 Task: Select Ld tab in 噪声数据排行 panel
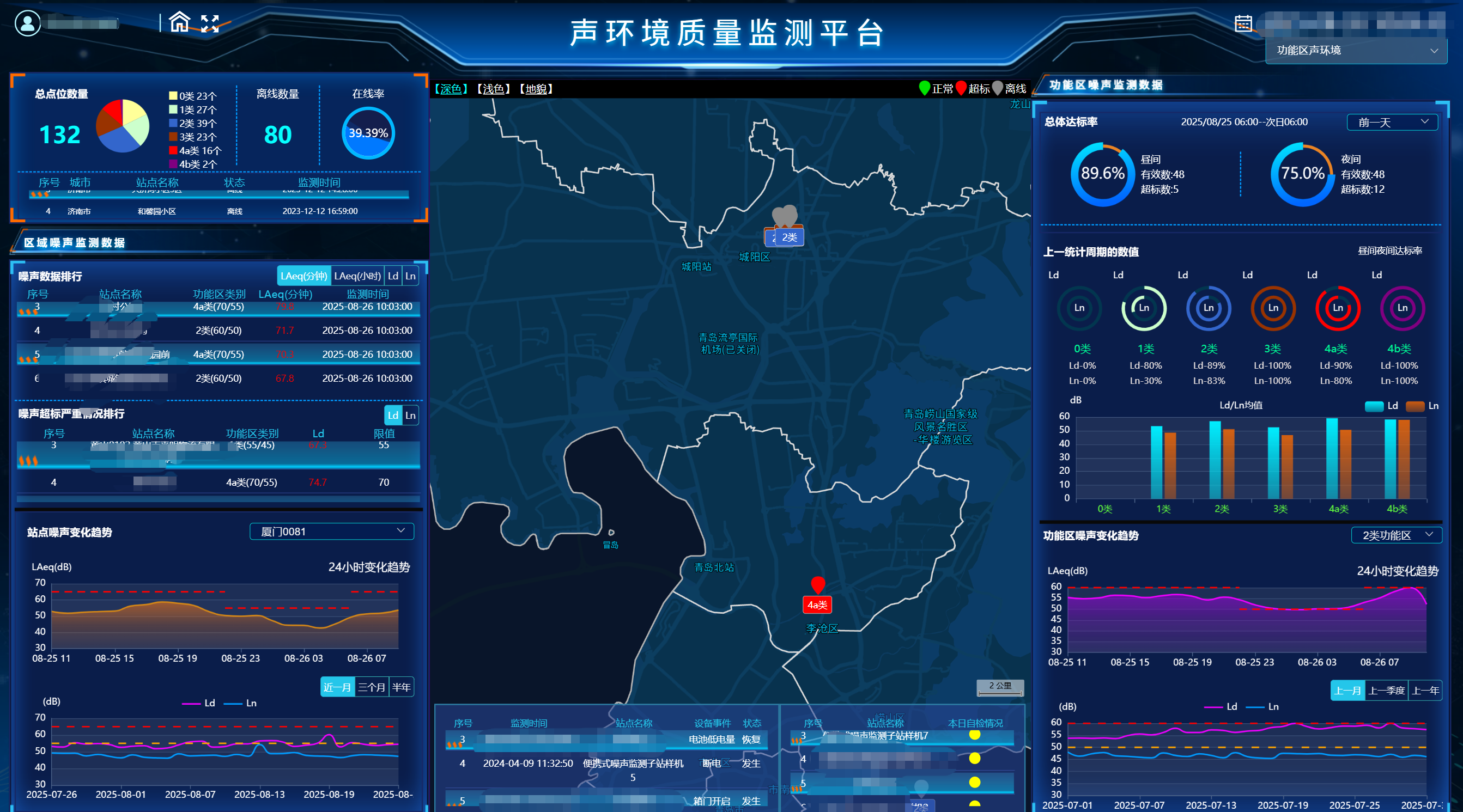(x=392, y=276)
